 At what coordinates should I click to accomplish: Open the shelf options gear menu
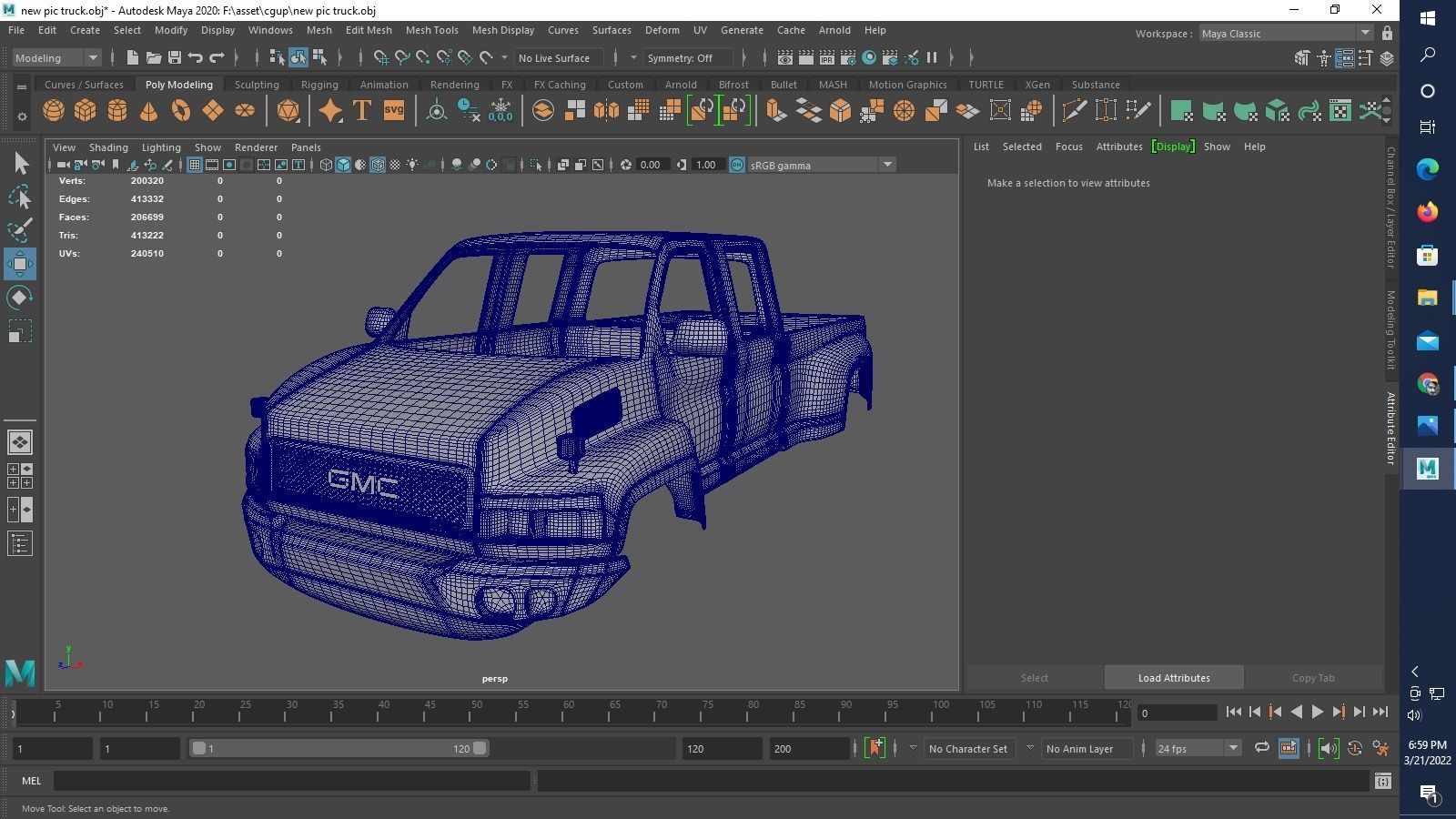click(22, 116)
